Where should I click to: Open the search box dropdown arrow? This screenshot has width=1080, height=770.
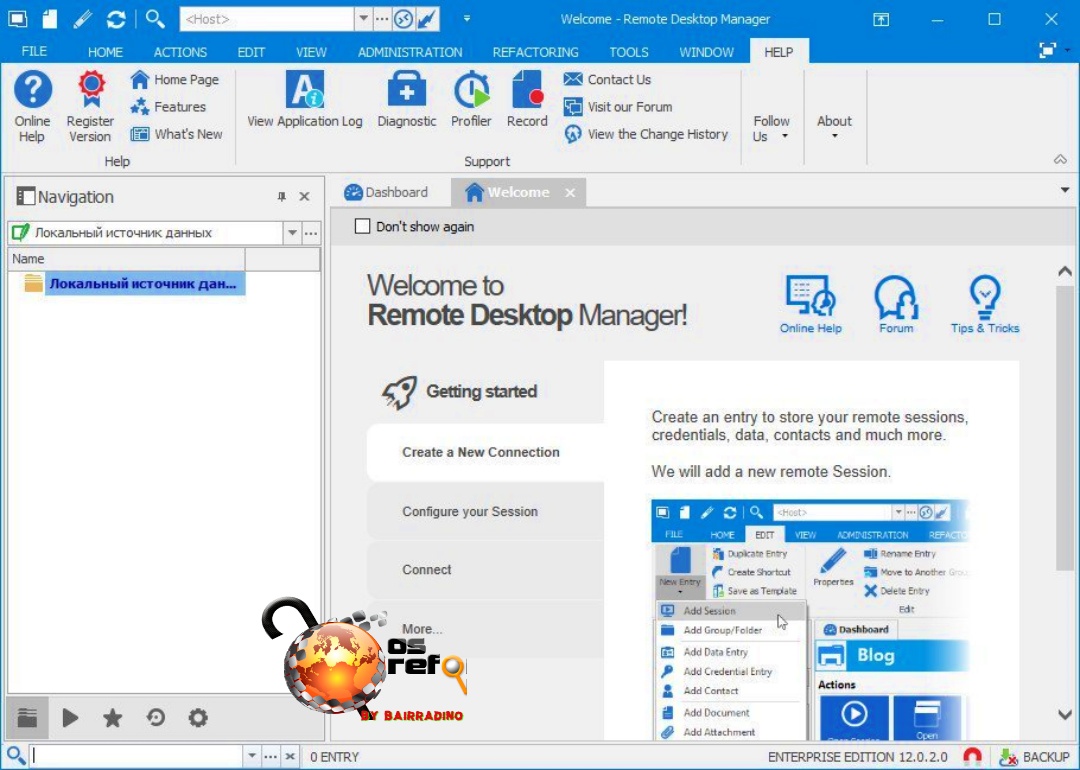tap(252, 756)
